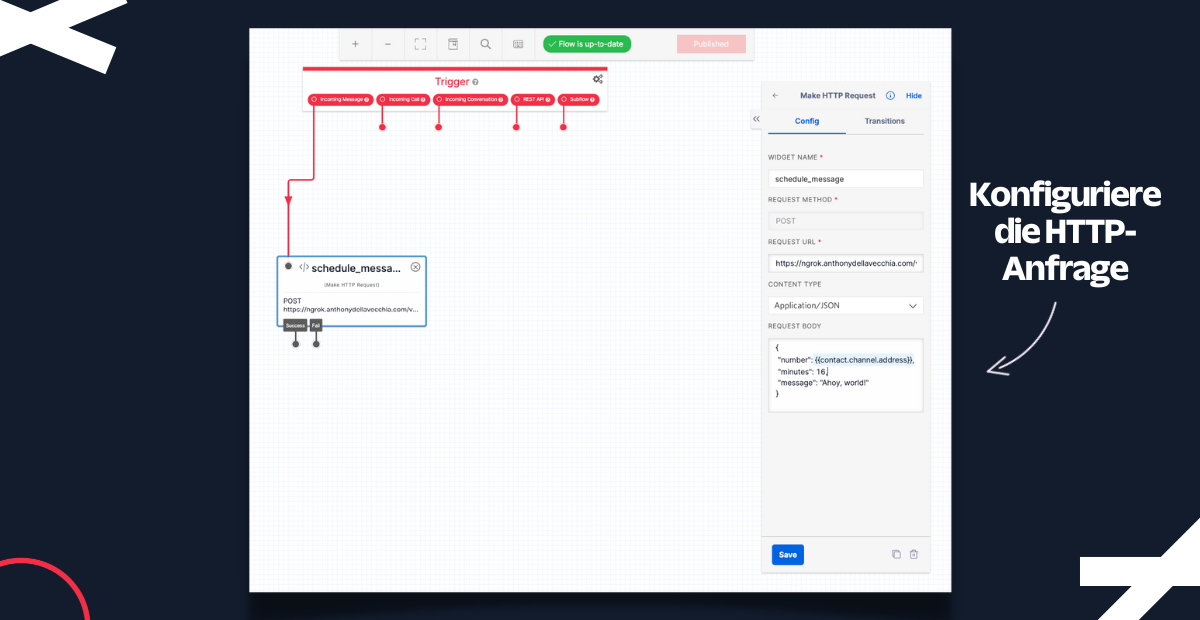Viewport: 1200px width, 620px height.
Task: Go back with the panel's left arrow
Action: 775,96
